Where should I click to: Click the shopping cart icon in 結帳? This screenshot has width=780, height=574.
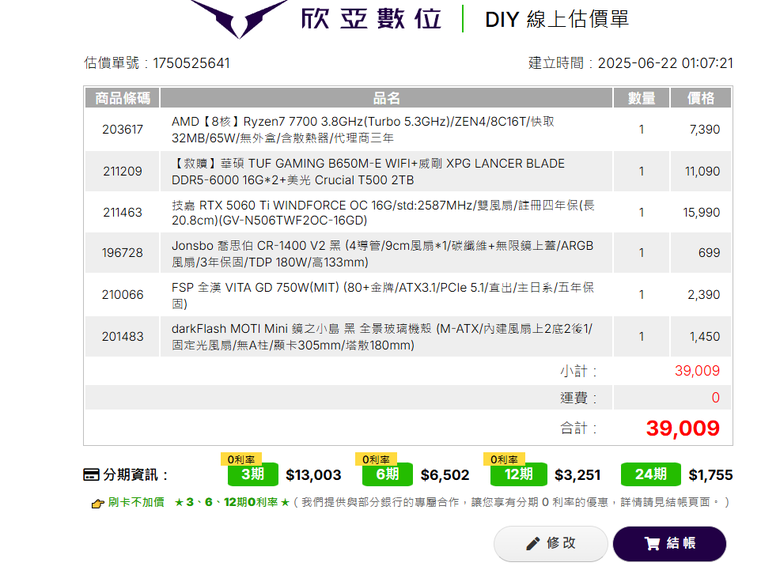coord(652,544)
